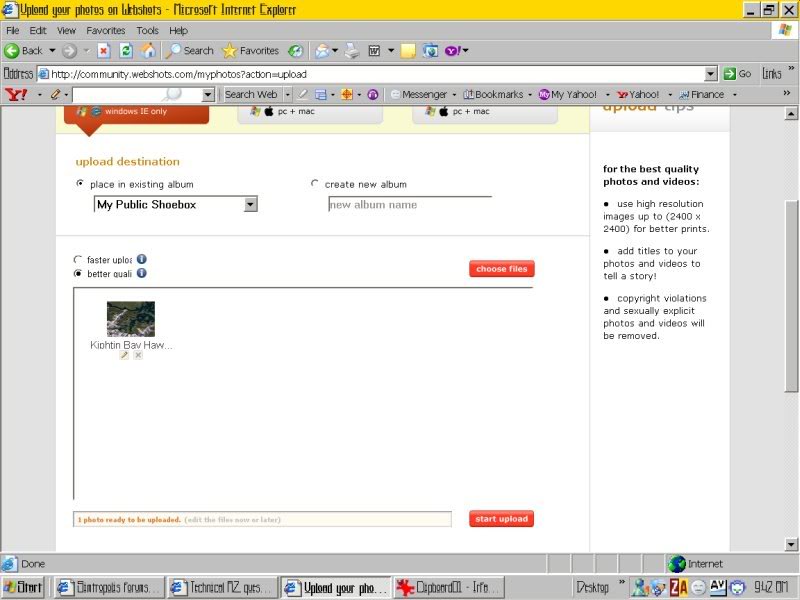The width and height of the screenshot is (800, 600).
Task: Remove photo using the X icon
Action: tap(138, 355)
